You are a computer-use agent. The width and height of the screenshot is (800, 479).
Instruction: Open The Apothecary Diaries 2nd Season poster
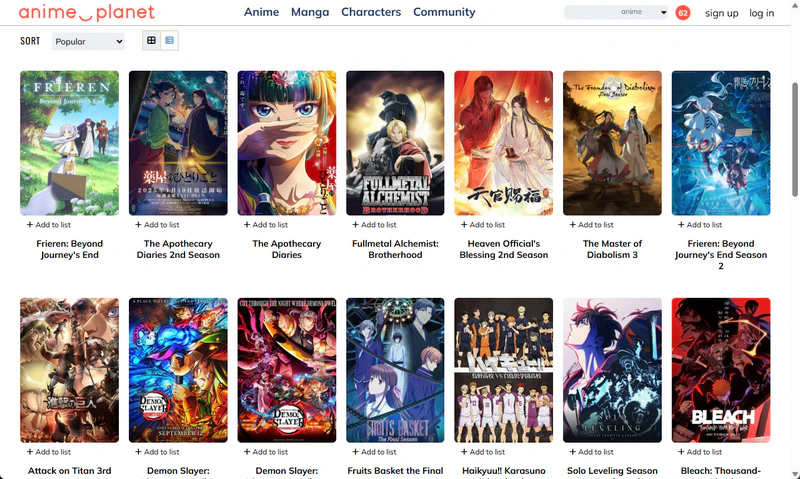pos(178,143)
